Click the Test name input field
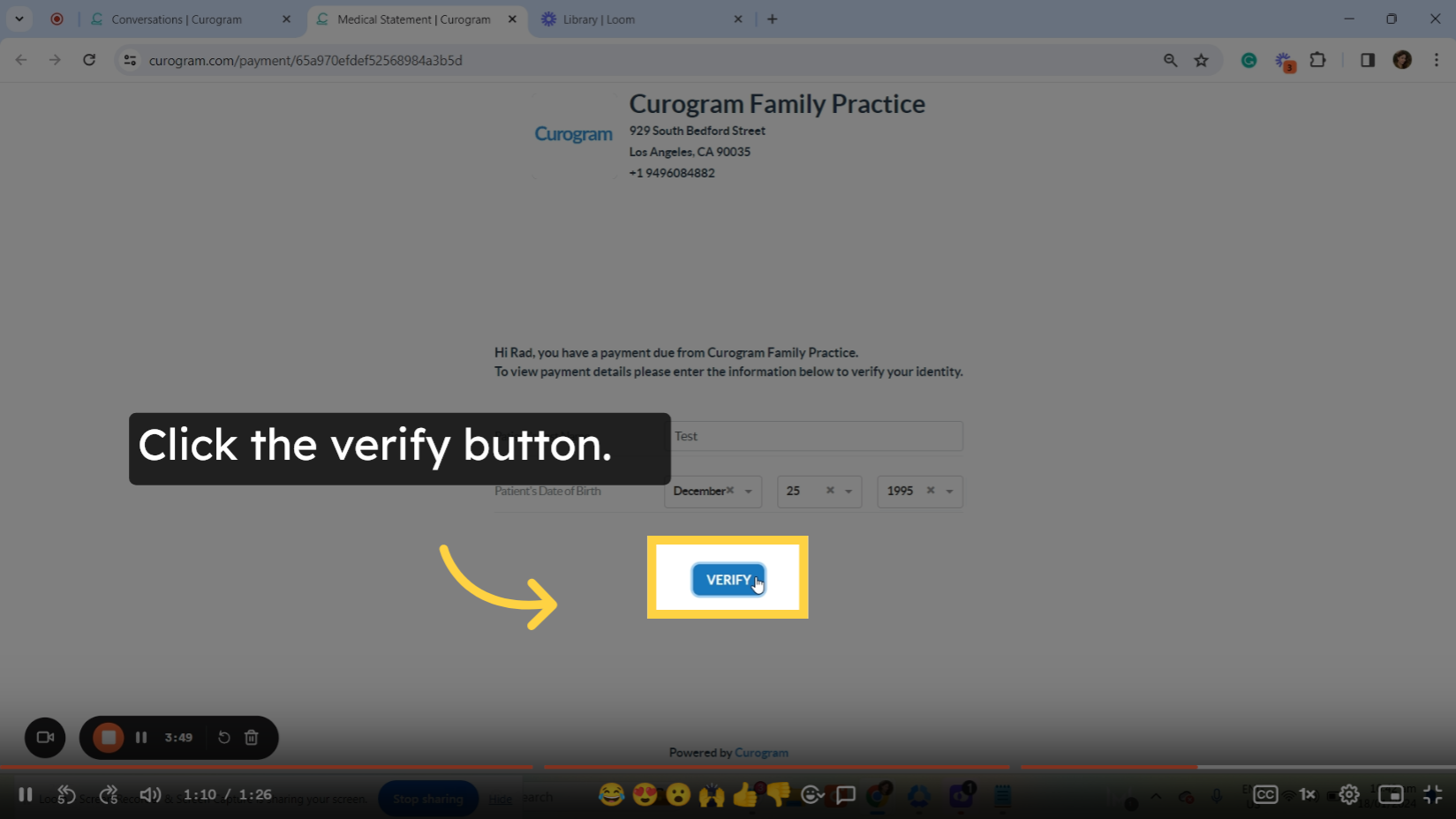The width and height of the screenshot is (1456, 819). [x=816, y=435]
